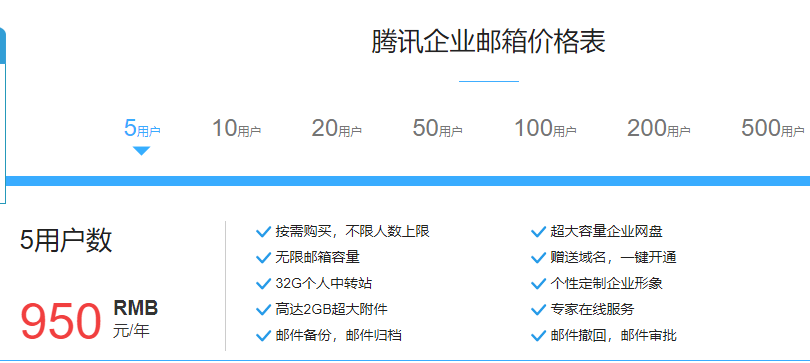This screenshot has height=363, width=810.
Task: Click the text 超大容量企业网盘
Action: pyautogui.click(x=606, y=231)
